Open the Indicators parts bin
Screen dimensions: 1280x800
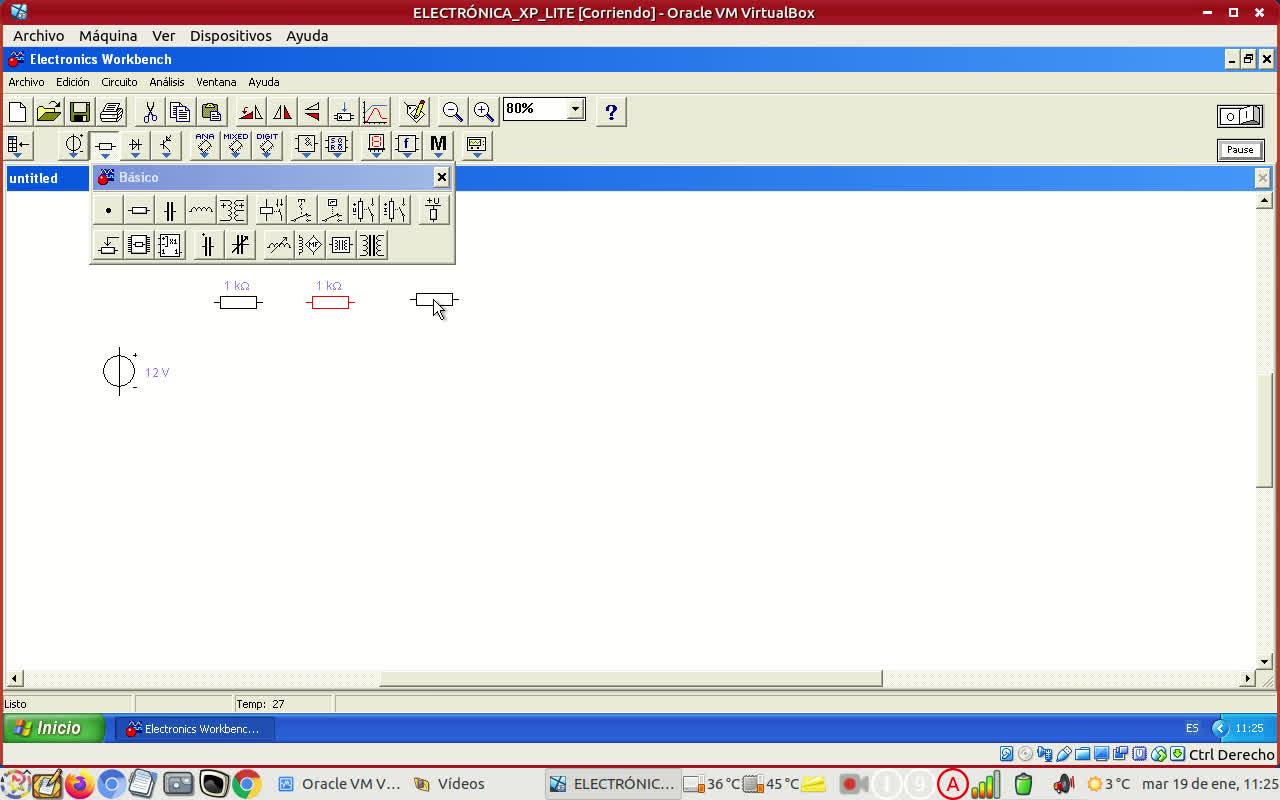pos(376,146)
